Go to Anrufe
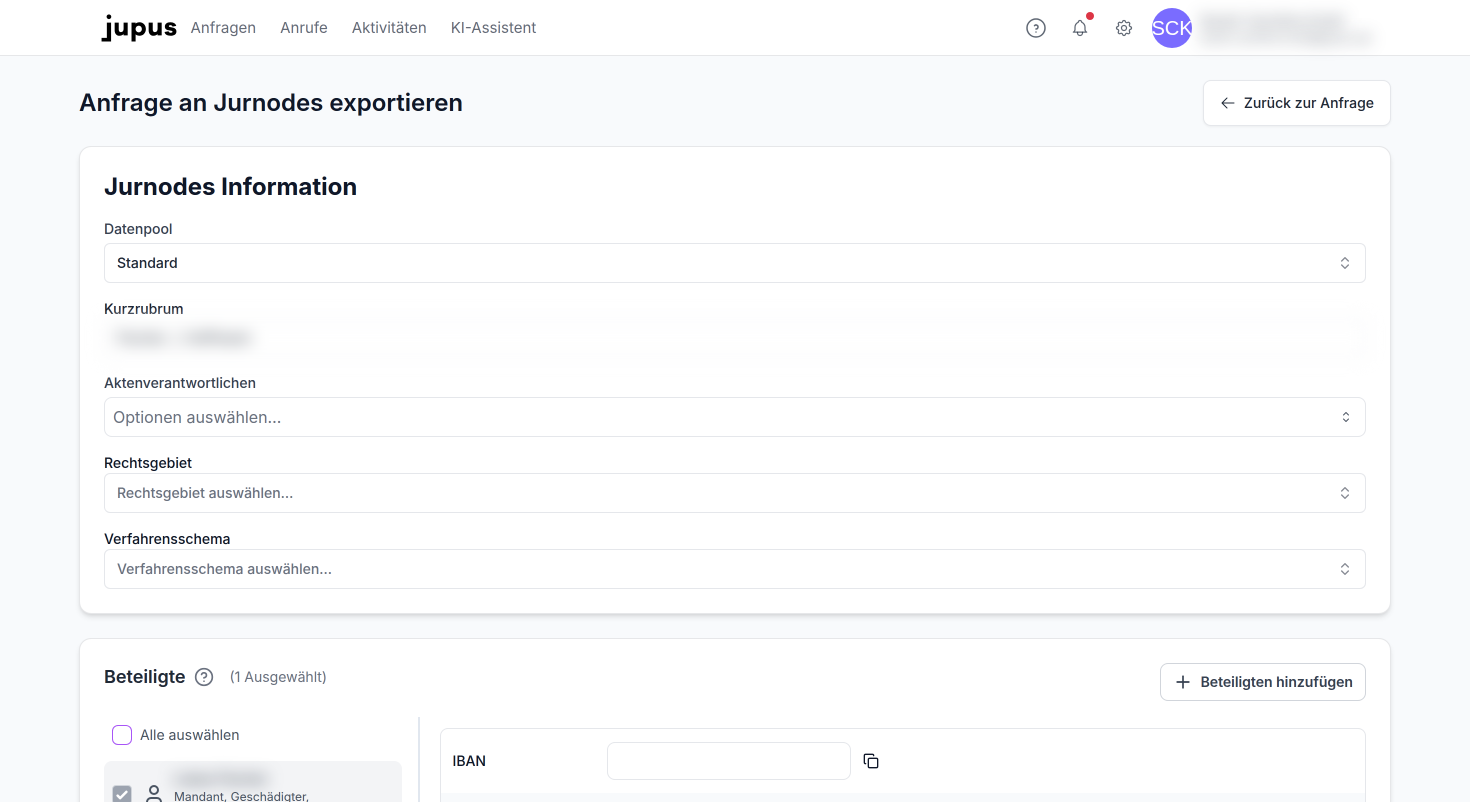This screenshot has height=802, width=1470. coord(304,28)
